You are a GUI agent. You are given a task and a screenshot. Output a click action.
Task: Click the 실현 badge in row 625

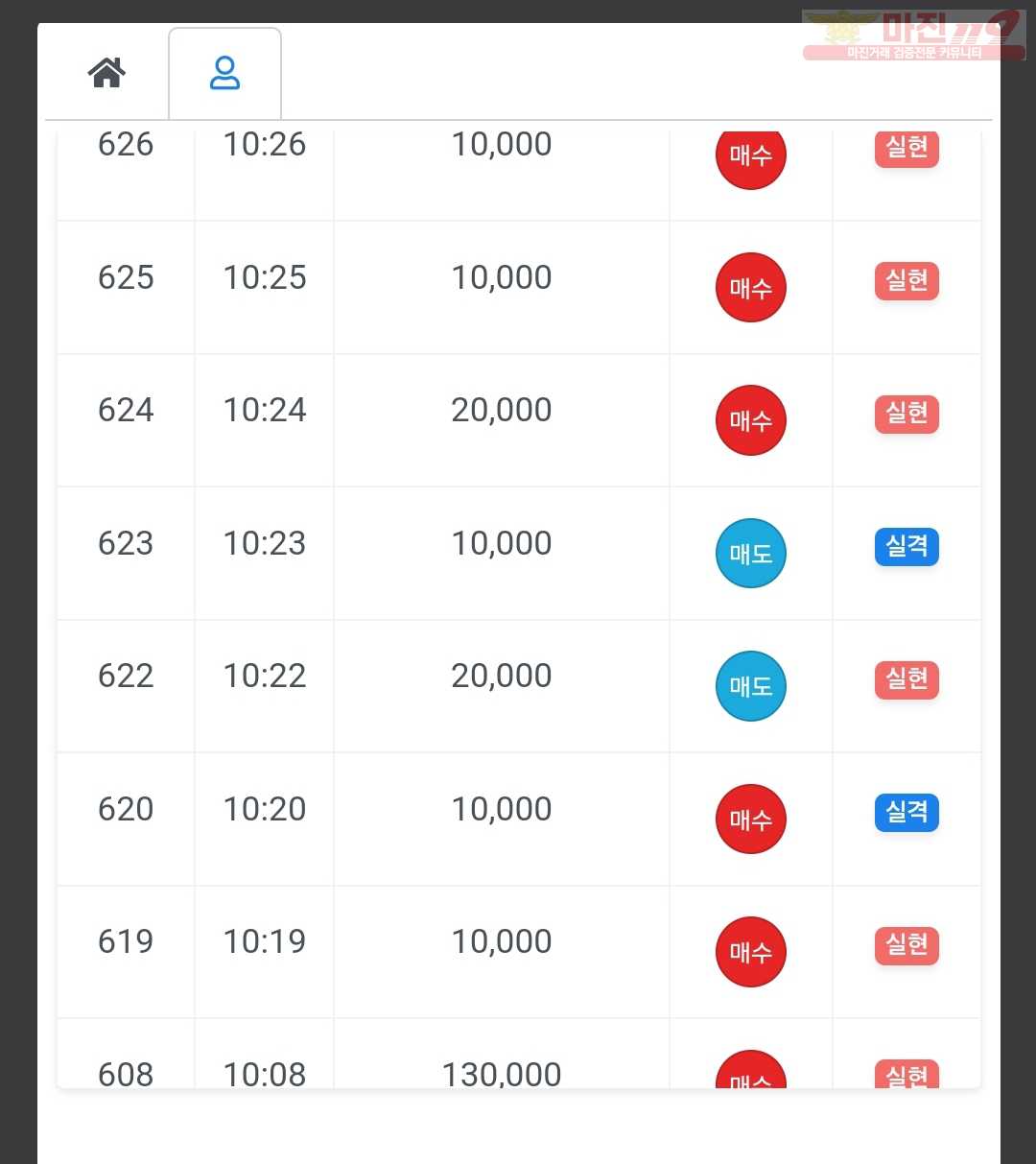pyautogui.click(x=906, y=280)
